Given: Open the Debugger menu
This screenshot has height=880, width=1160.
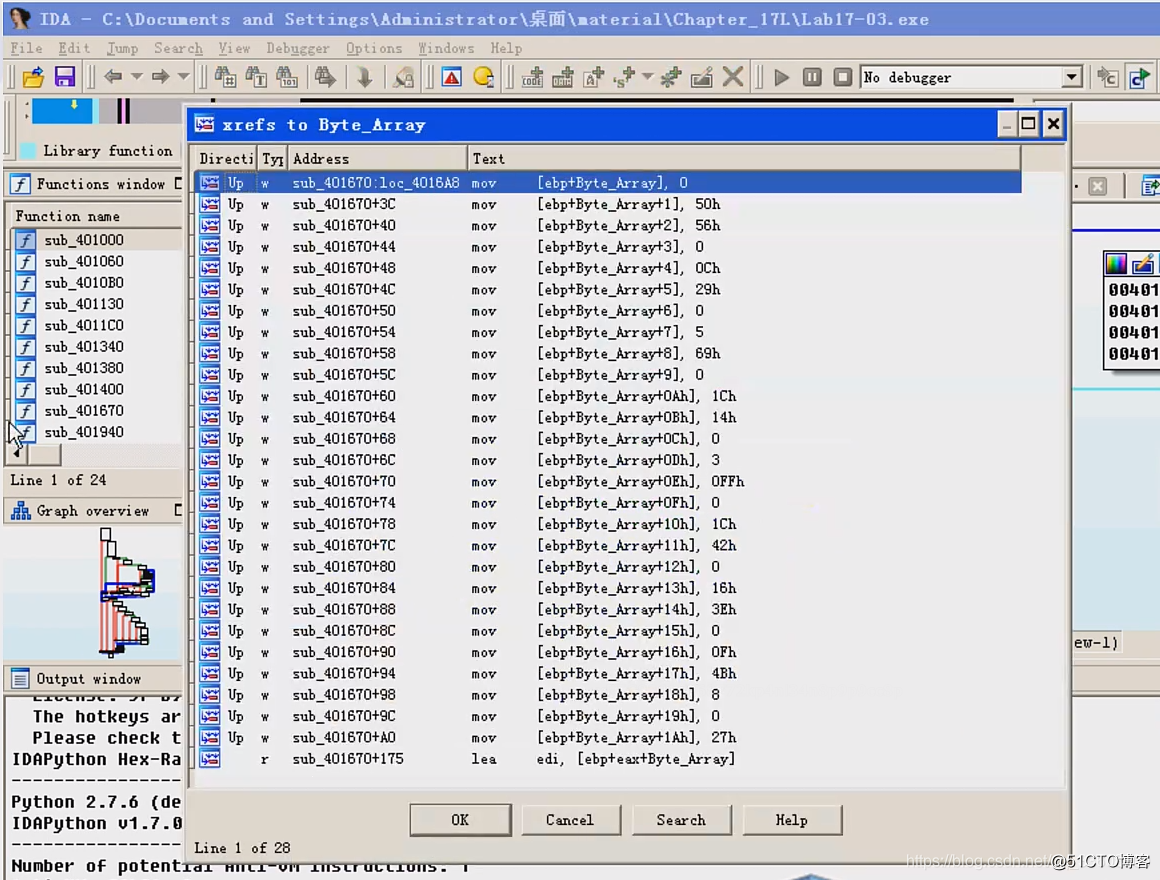Looking at the screenshot, I should pos(297,48).
